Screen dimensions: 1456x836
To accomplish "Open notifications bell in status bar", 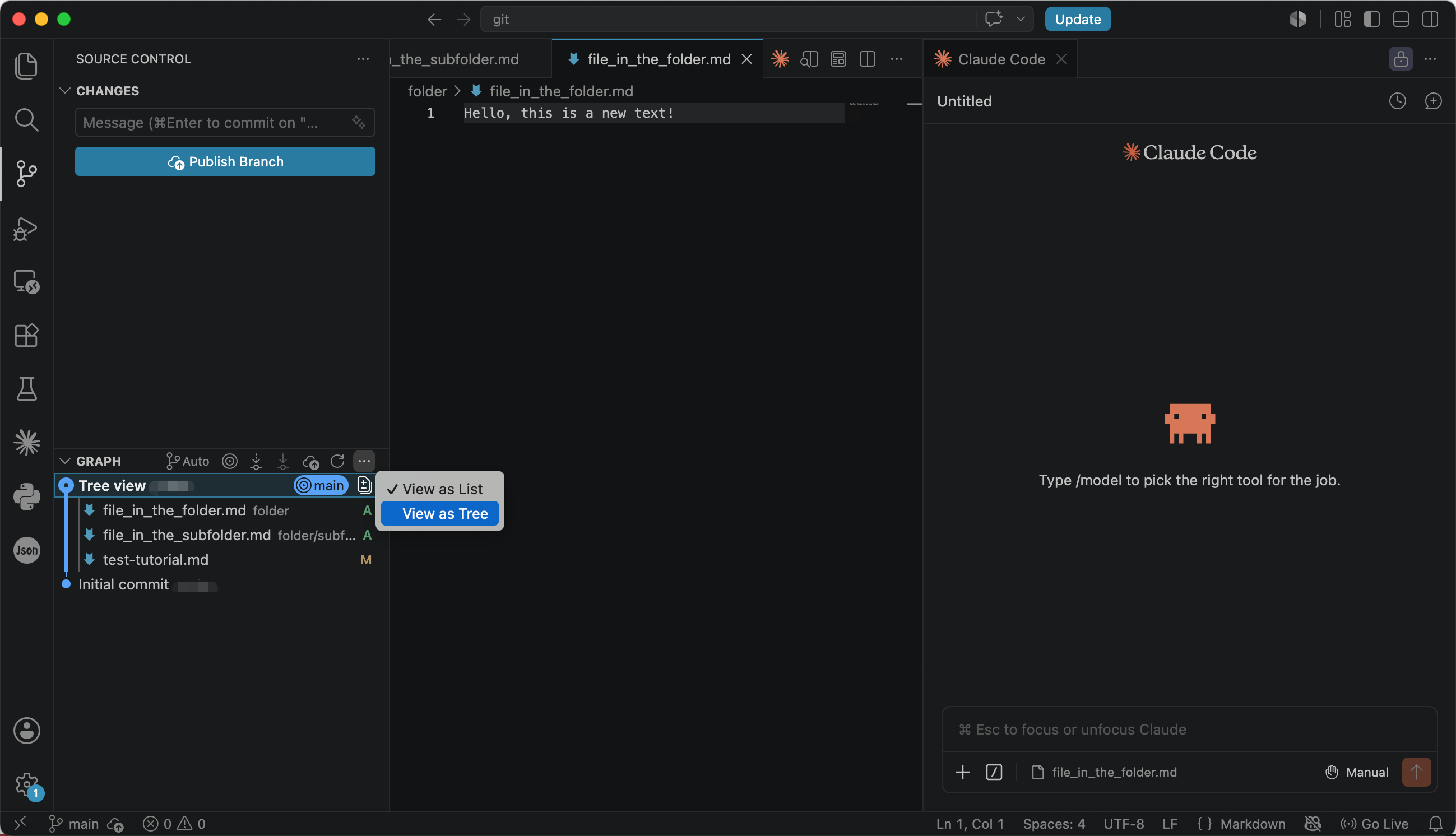I will pyautogui.click(x=1435, y=824).
